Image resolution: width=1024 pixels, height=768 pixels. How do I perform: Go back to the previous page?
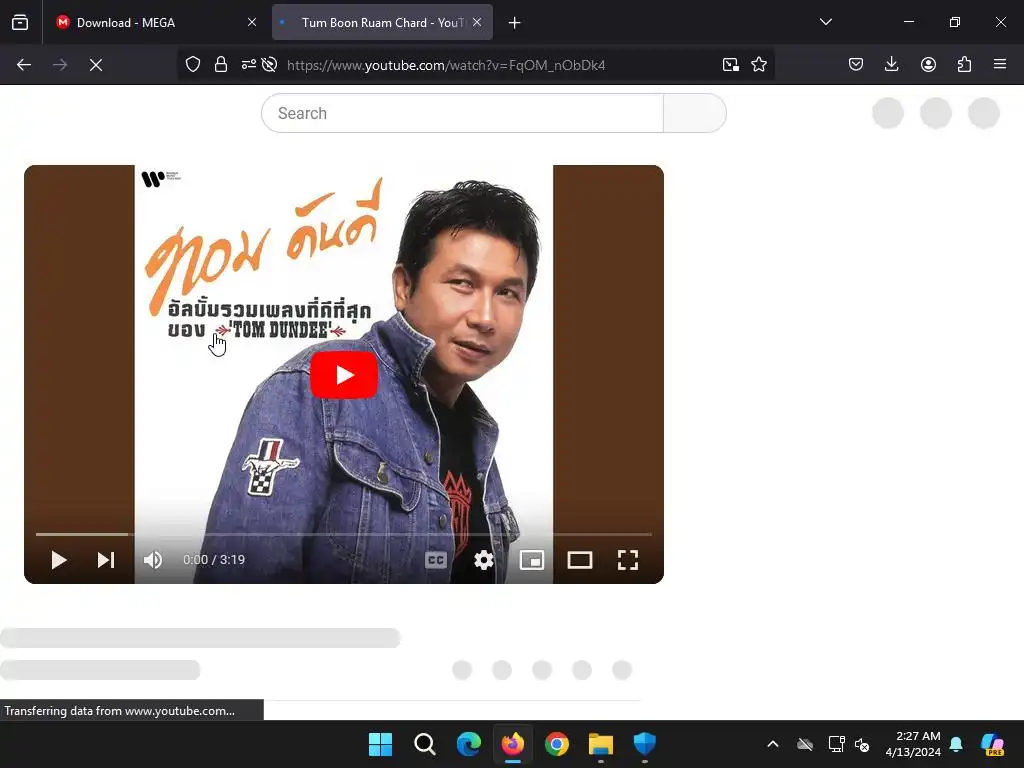[24, 65]
